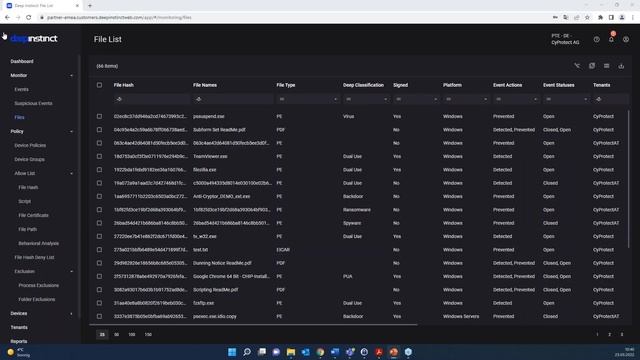The image size is (640, 360).
Task: Open the browser extensions puzzle icon
Action: click(600, 18)
